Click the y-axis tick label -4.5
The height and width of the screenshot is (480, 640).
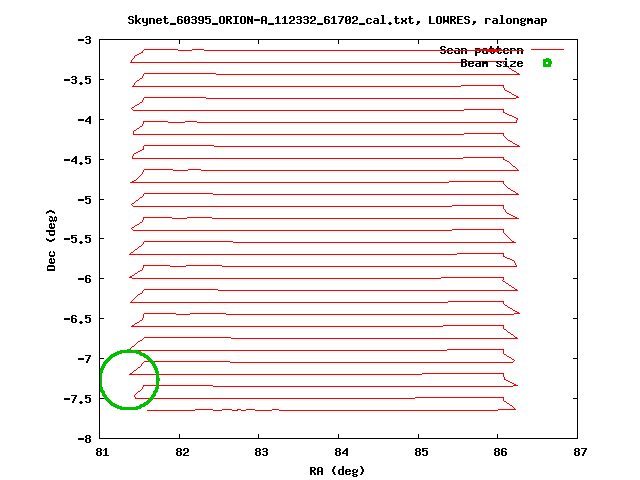pos(78,160)
